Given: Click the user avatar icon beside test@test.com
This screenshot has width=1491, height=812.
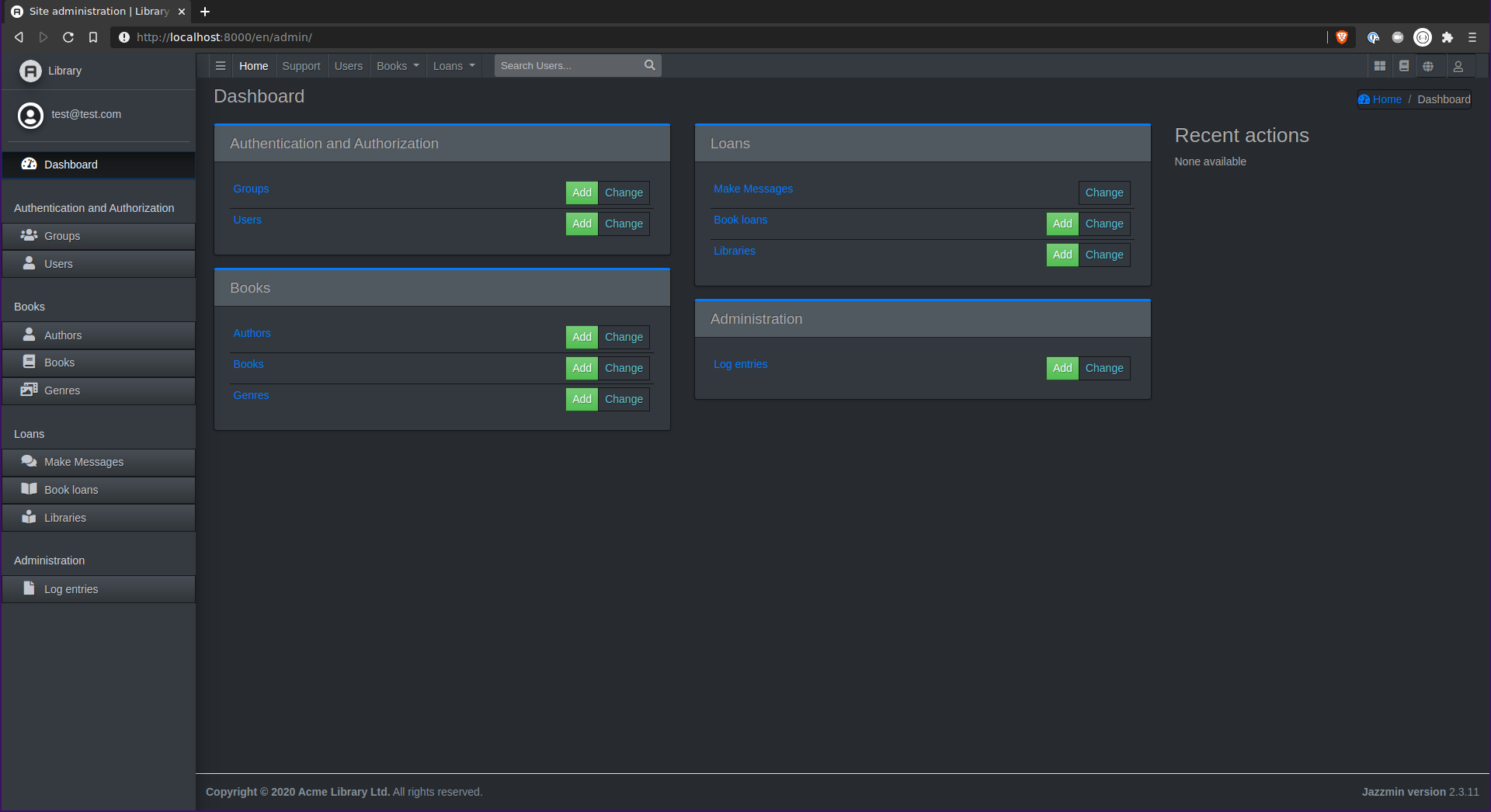Looking at the screenshot, I should pos(30,116).
